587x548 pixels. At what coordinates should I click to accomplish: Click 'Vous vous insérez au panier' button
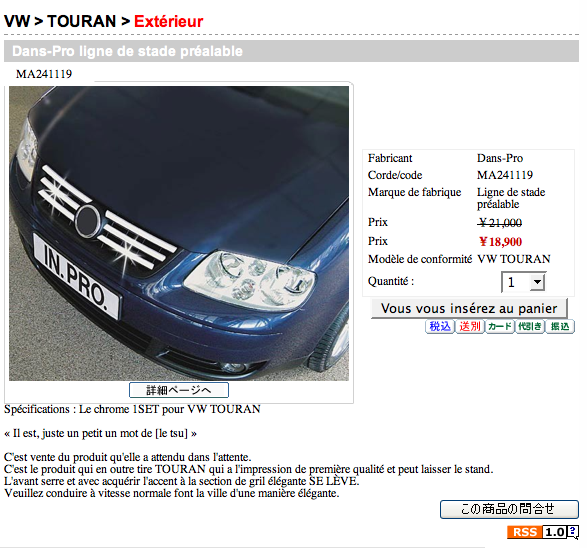469,308
